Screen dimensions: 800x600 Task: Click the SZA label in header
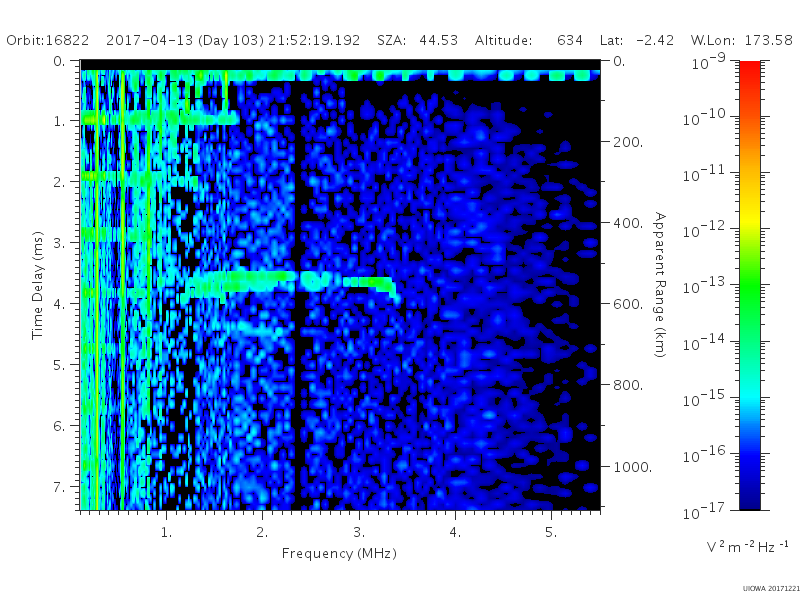tap(391, 40)
